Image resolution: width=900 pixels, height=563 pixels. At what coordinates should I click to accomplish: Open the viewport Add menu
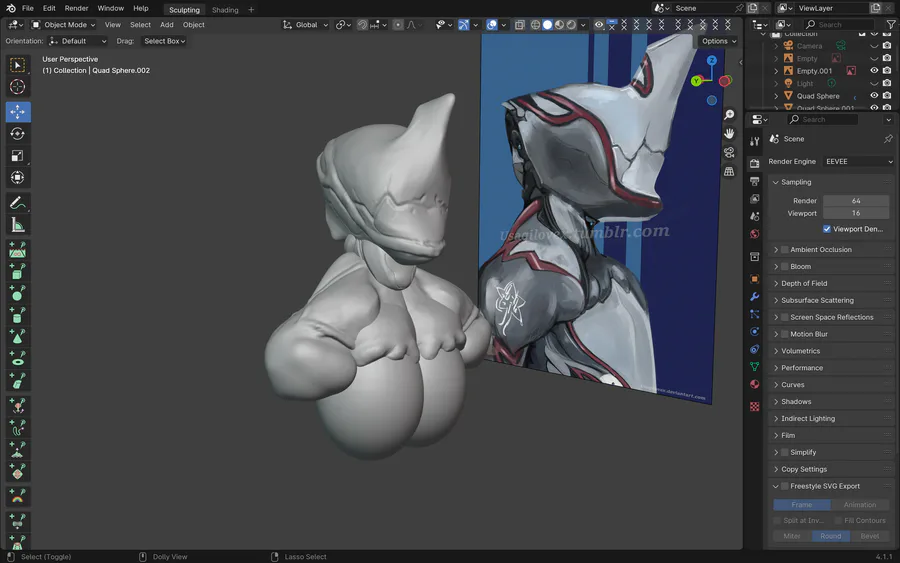[x=166, y=25]
